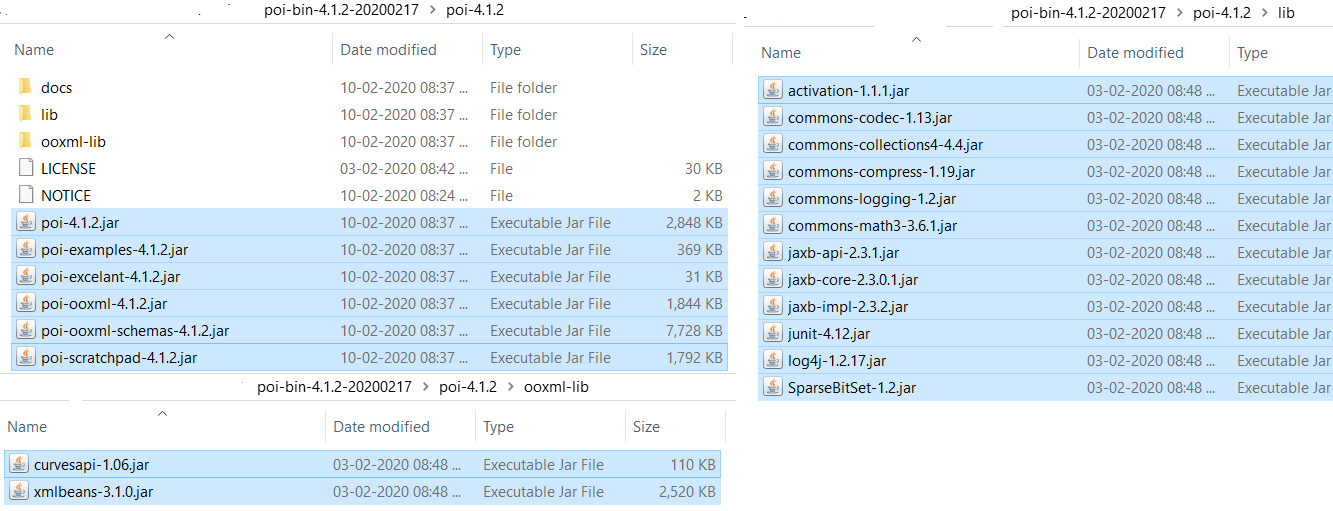Screen dimensions: 1333x511
Task: Sort top-left file list by Size column
Action: click(653, 50)
